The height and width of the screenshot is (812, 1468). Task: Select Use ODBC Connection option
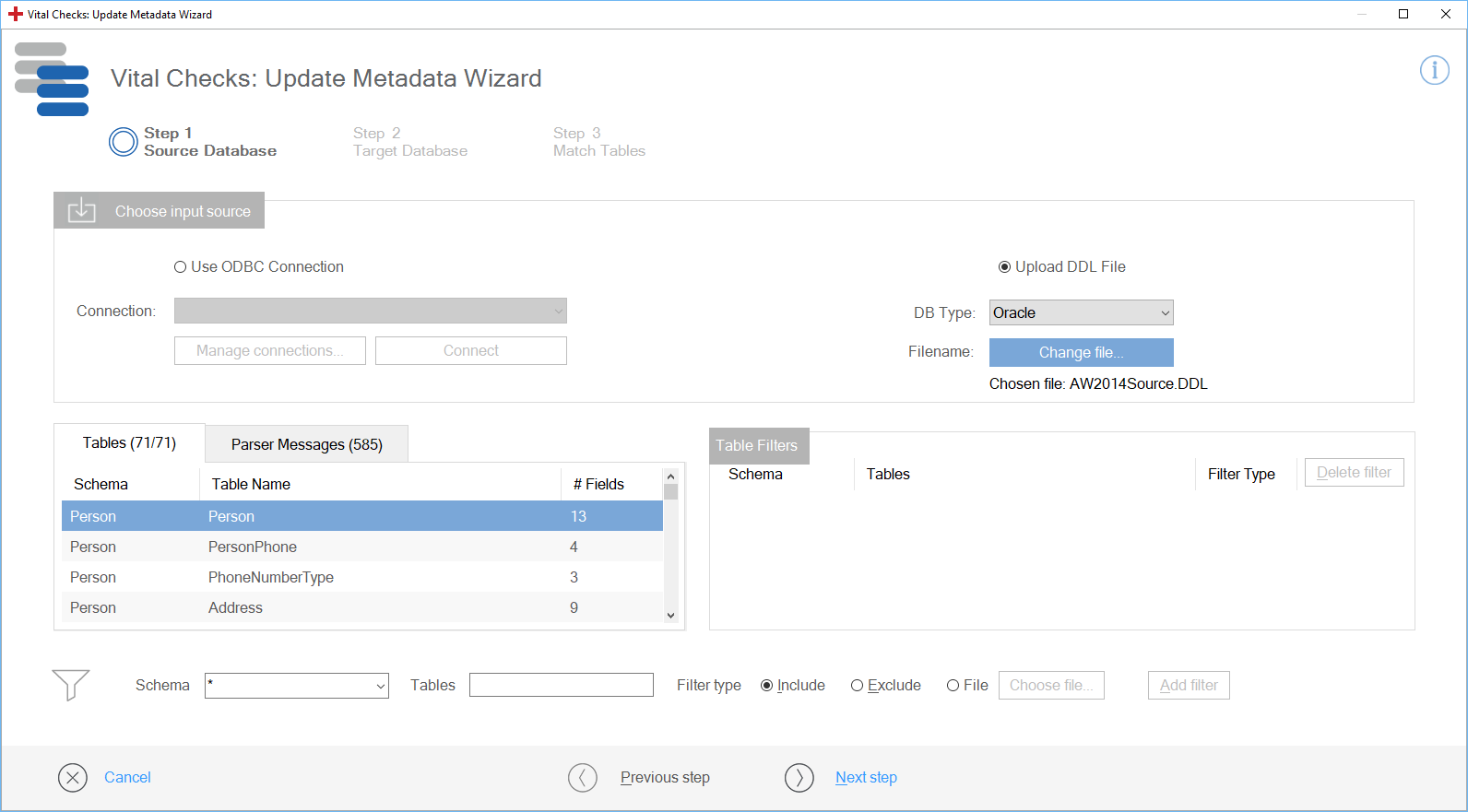coord(181,267)
